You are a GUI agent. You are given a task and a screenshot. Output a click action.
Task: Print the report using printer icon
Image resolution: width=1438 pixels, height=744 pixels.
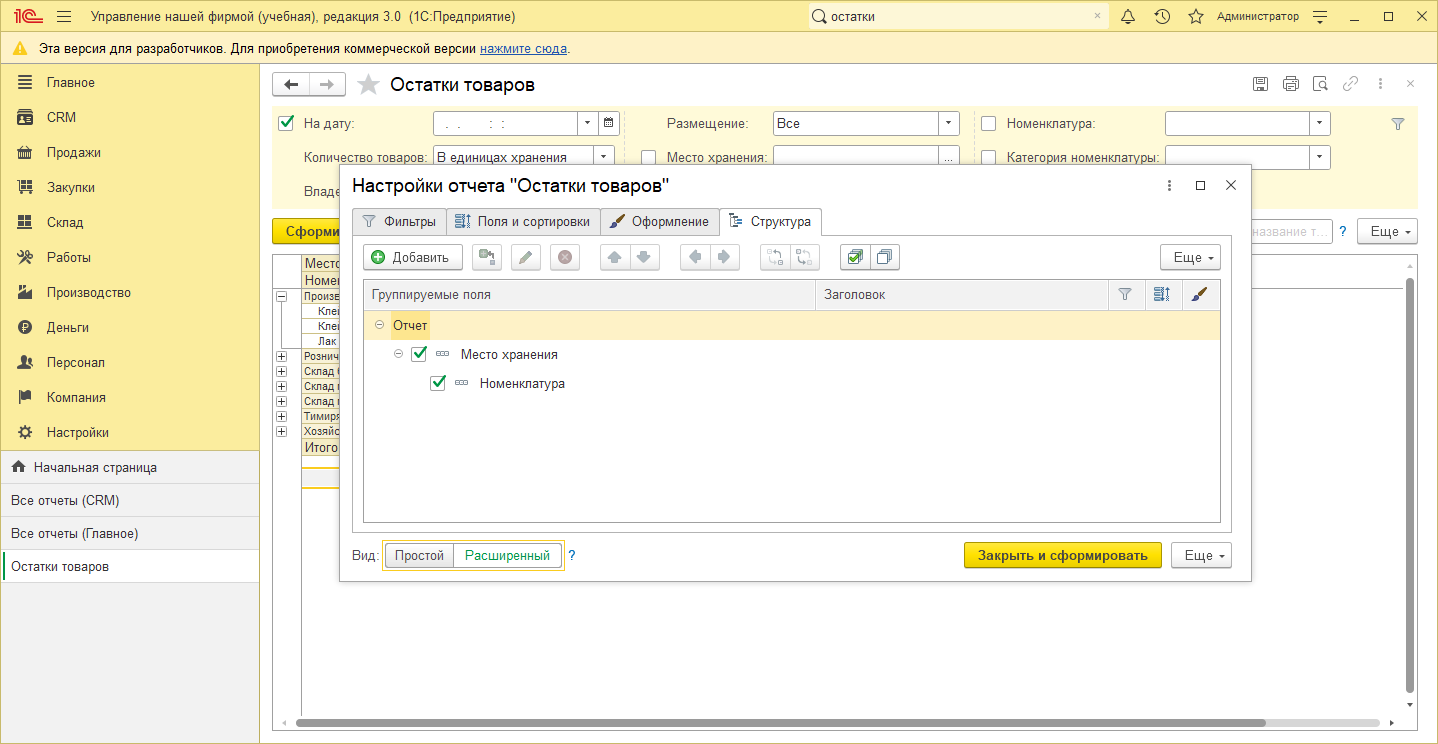pyautogui.click(x=1291, y=84)
